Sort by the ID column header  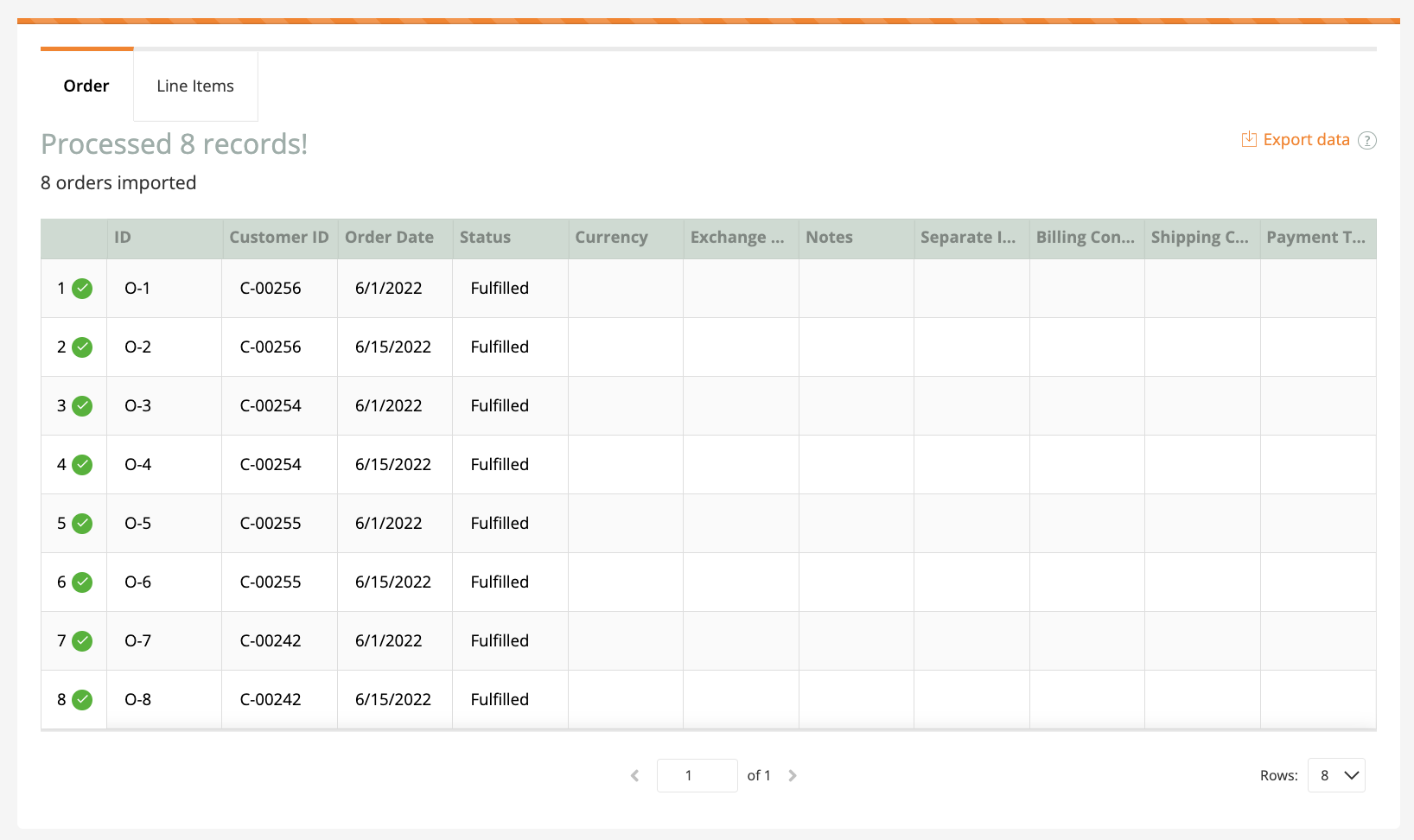point(164,238)
